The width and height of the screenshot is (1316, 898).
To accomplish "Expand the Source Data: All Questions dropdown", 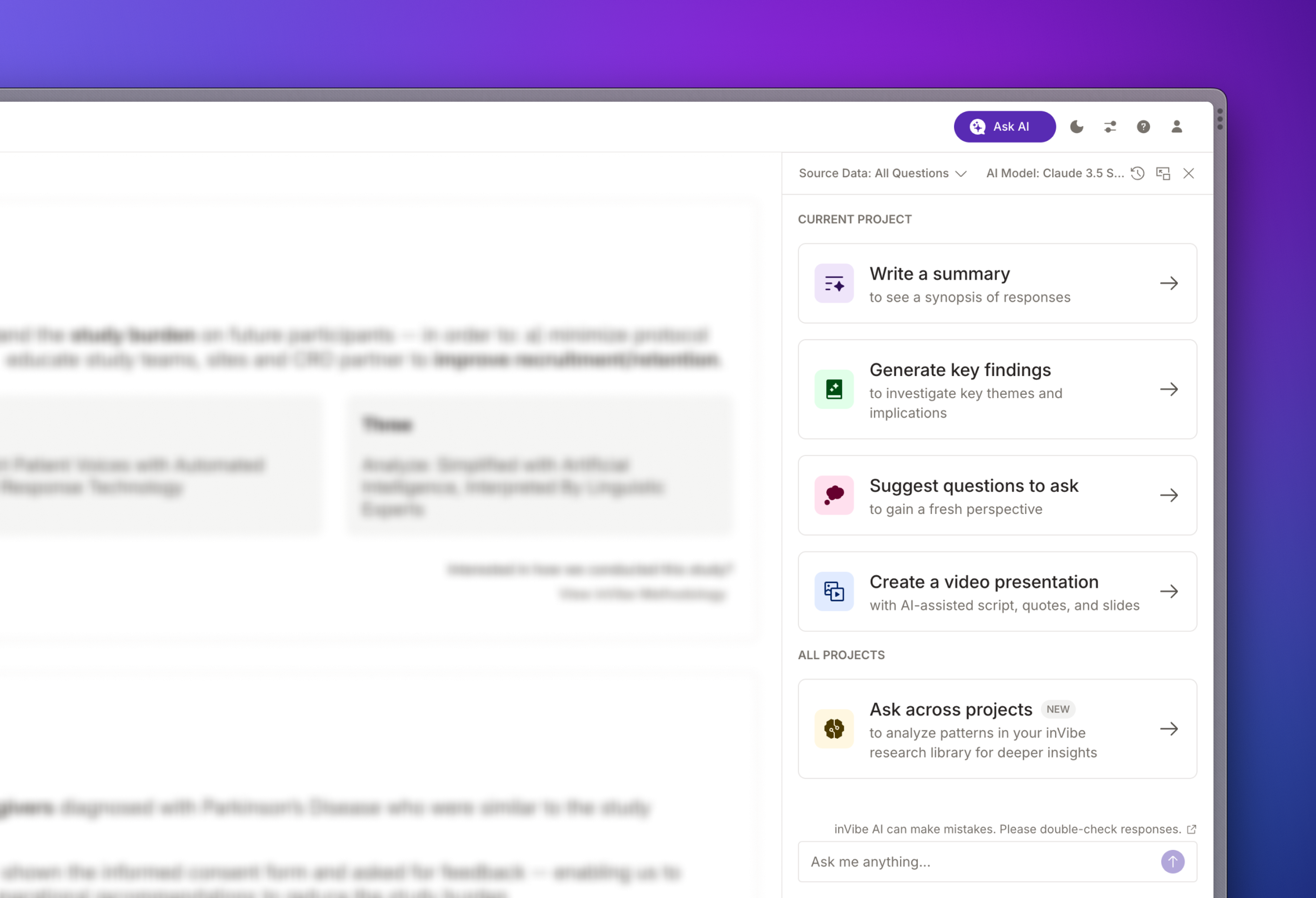I will tap(882, 173).
